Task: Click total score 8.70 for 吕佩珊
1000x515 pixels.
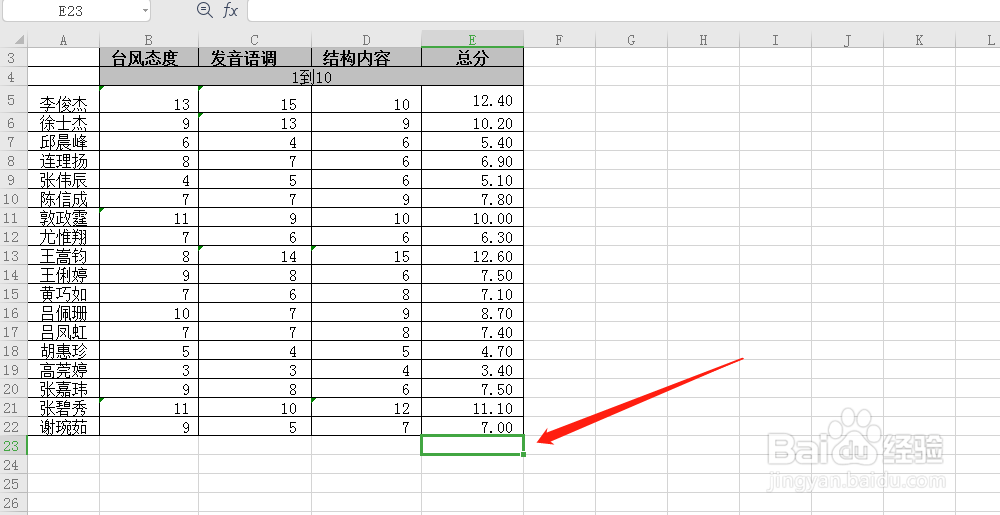Action: (473, 313)
